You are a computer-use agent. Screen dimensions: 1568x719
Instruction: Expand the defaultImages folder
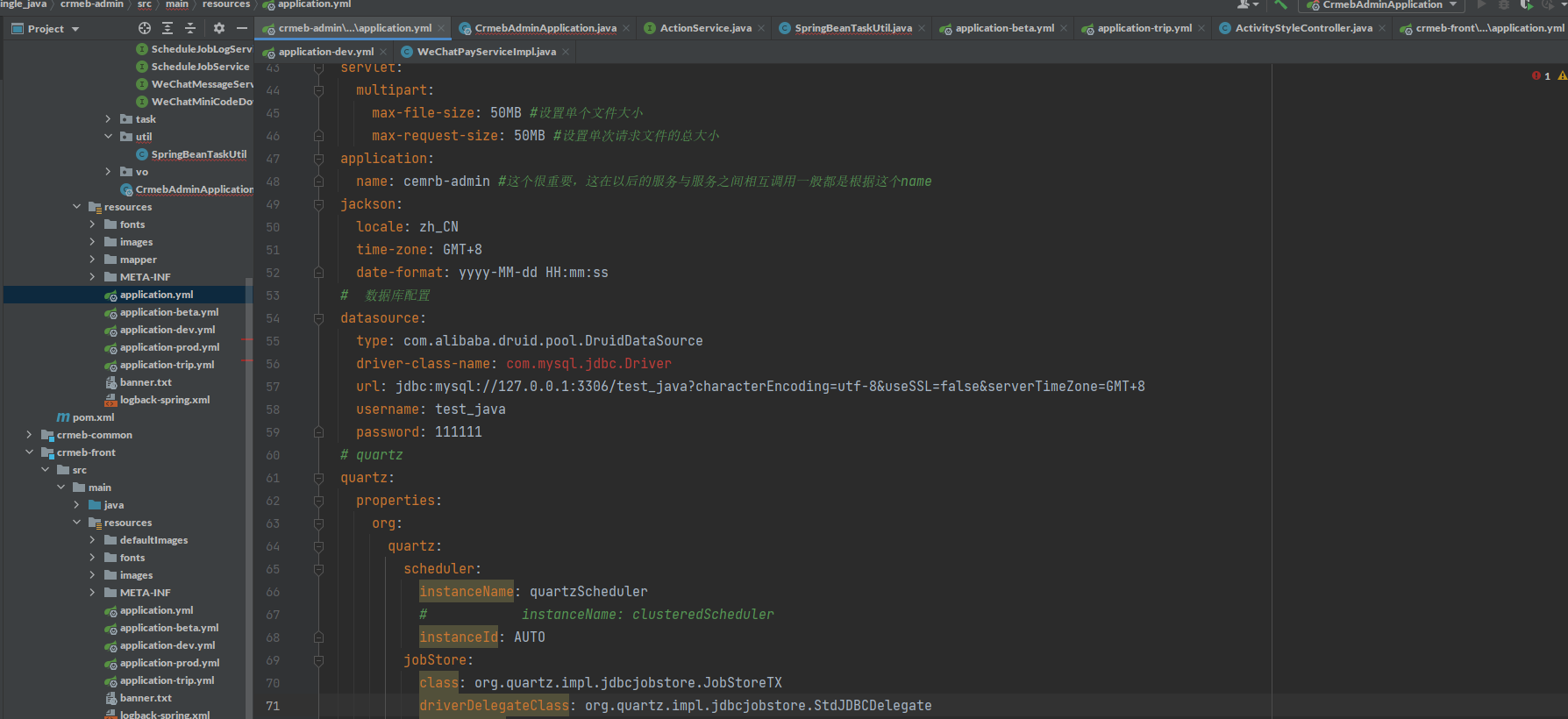point(92,540)
